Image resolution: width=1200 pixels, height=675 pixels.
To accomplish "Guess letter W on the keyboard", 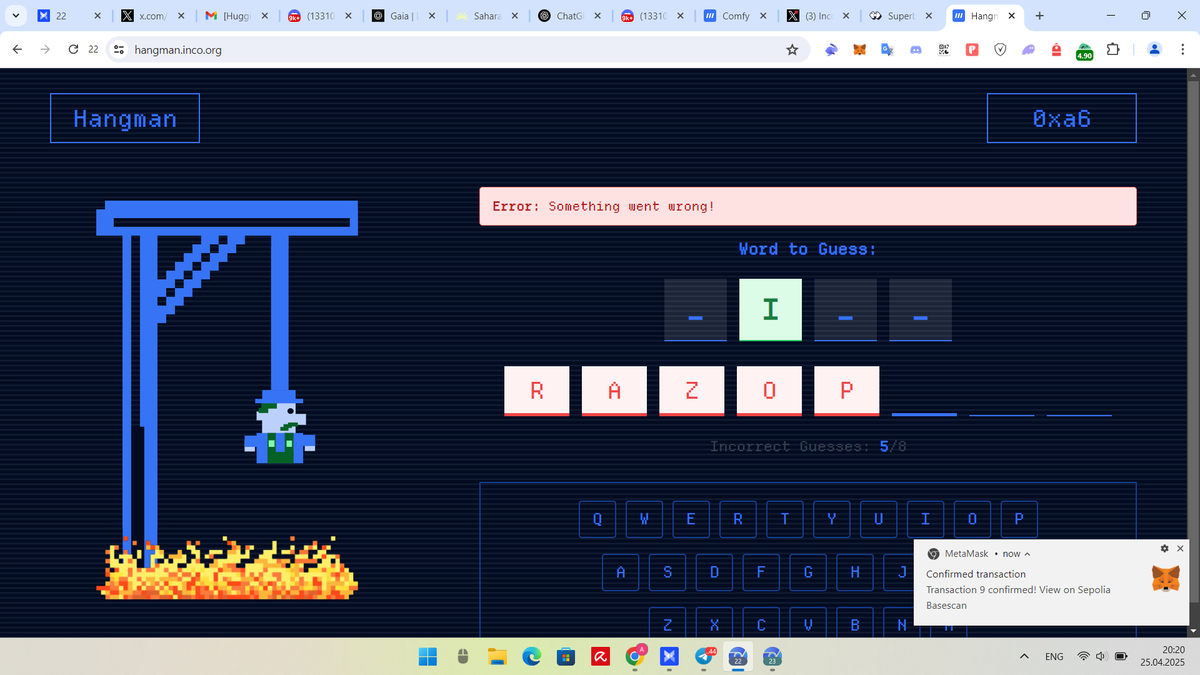I will 644,519.
